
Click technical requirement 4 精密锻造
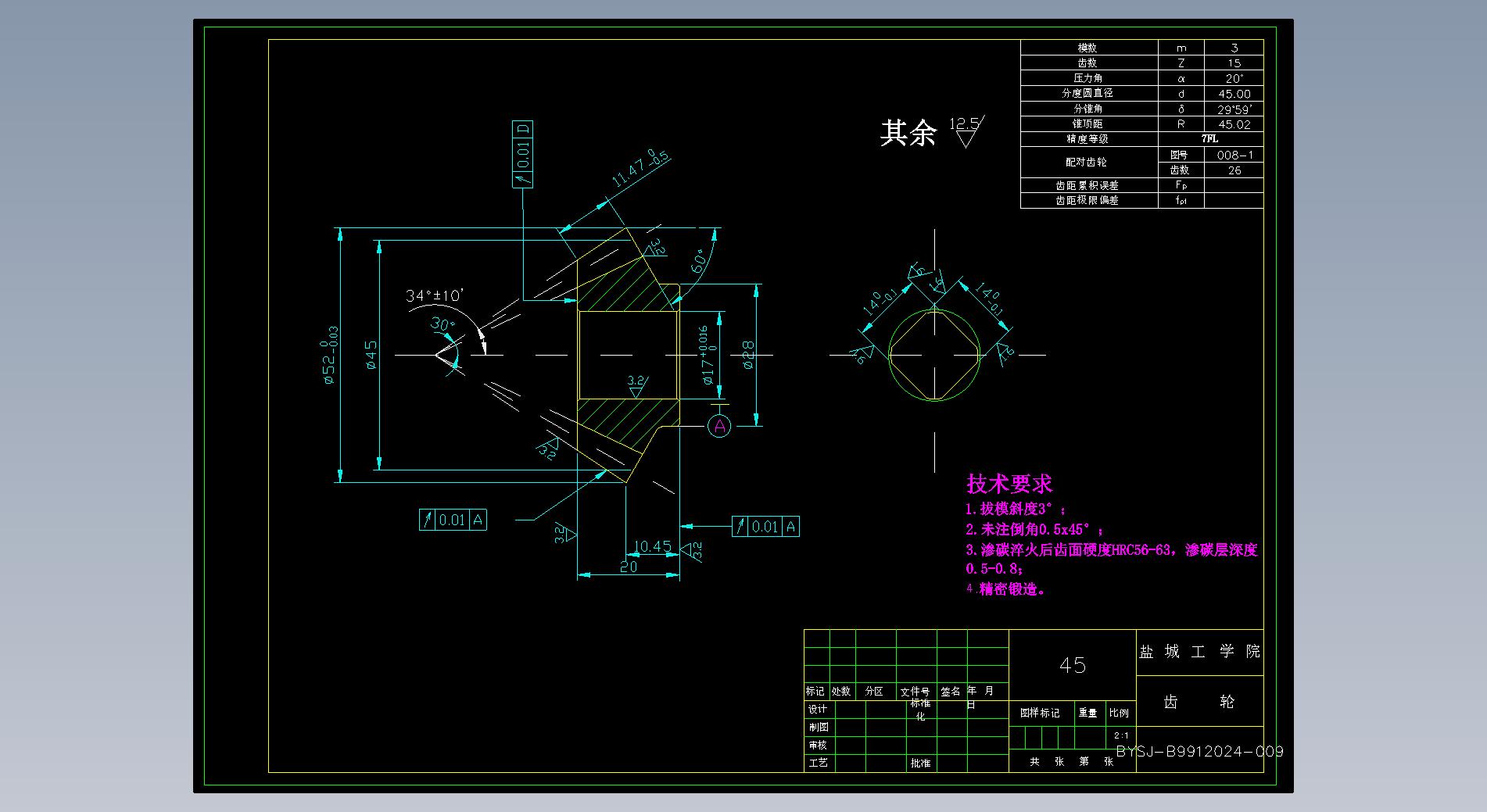click(x=1005, y=589)
